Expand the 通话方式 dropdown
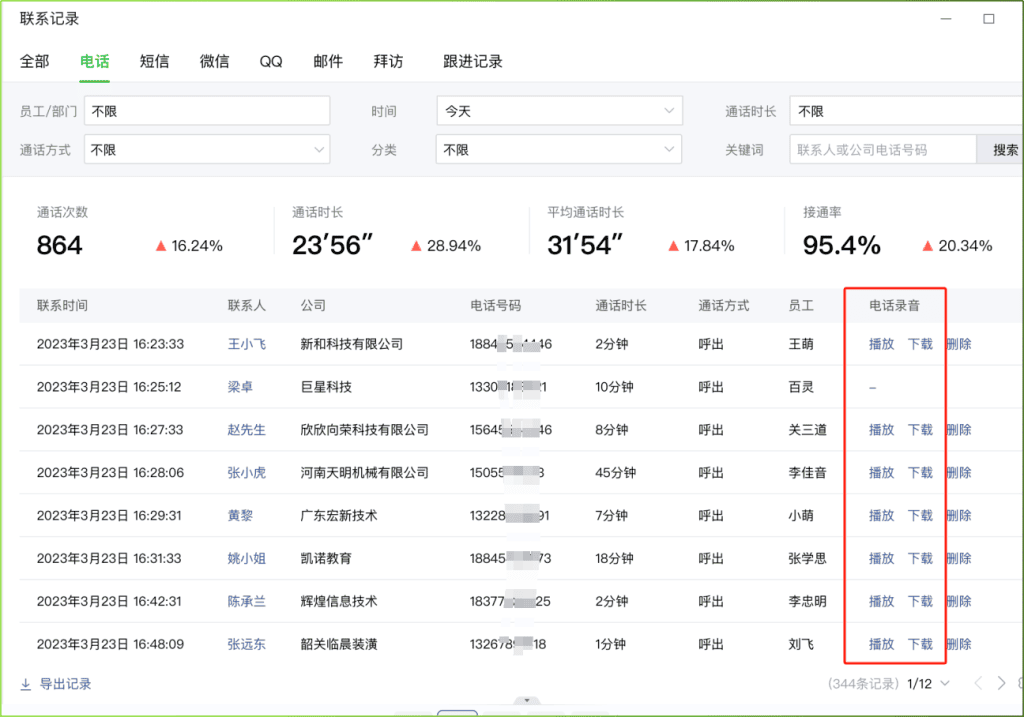 click(207, 150)
